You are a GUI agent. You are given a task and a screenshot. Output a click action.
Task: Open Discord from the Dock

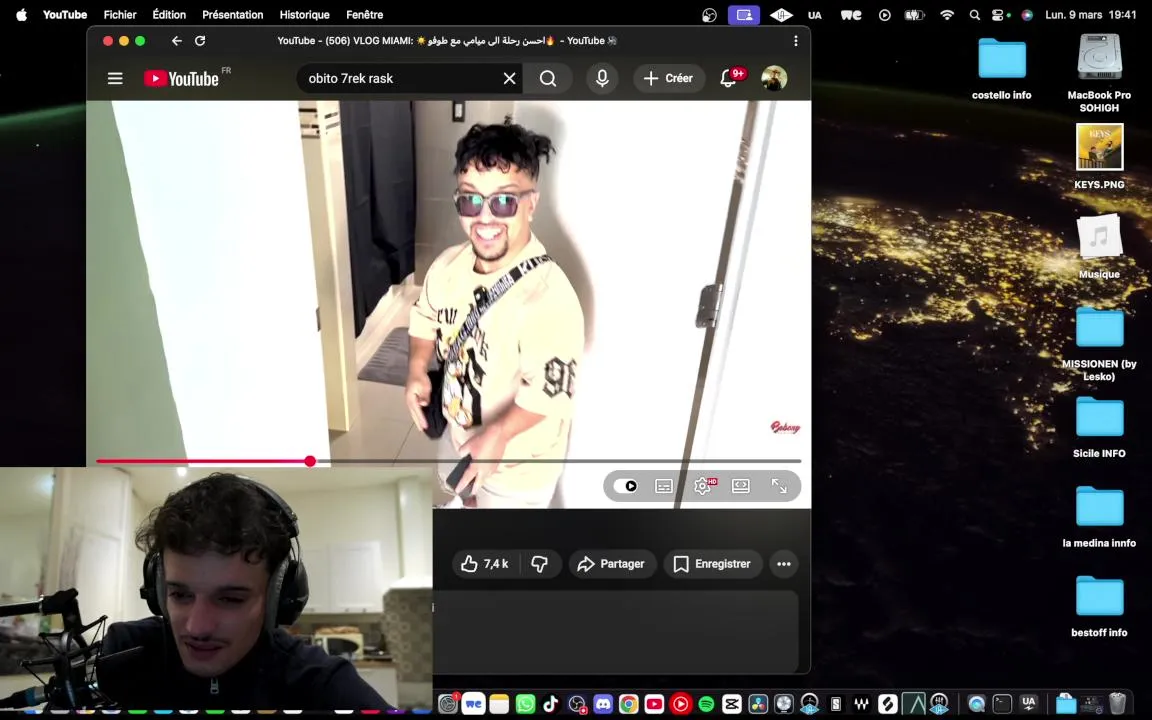tap(602, 703)
